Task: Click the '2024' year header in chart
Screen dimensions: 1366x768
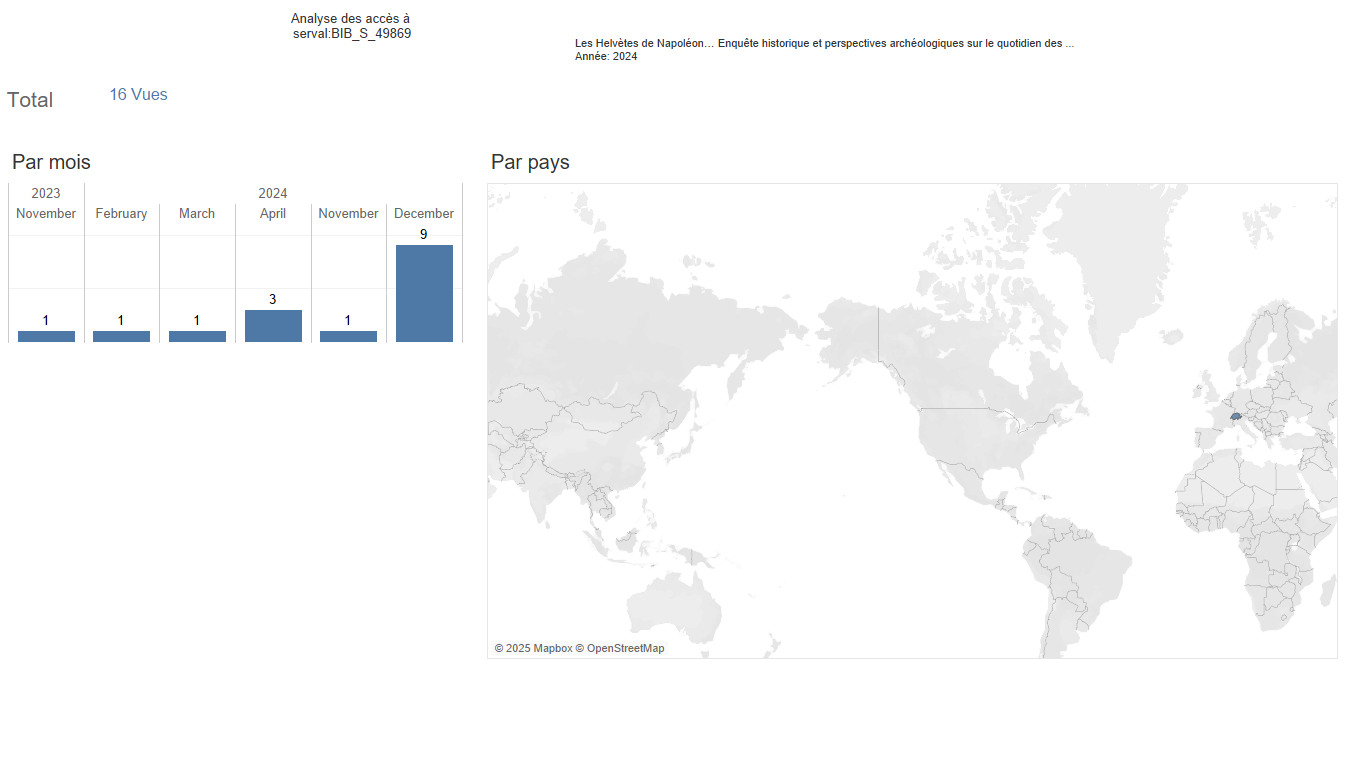Action: [x=273, y=193]
